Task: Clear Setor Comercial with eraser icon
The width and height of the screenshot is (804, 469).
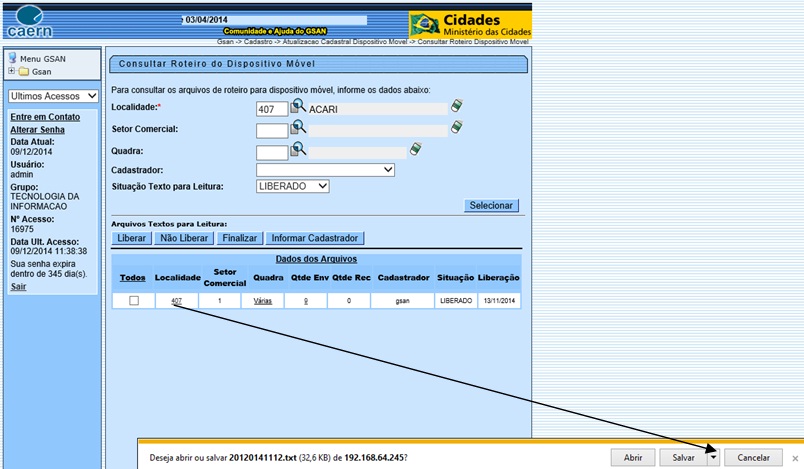Action: 456,127
